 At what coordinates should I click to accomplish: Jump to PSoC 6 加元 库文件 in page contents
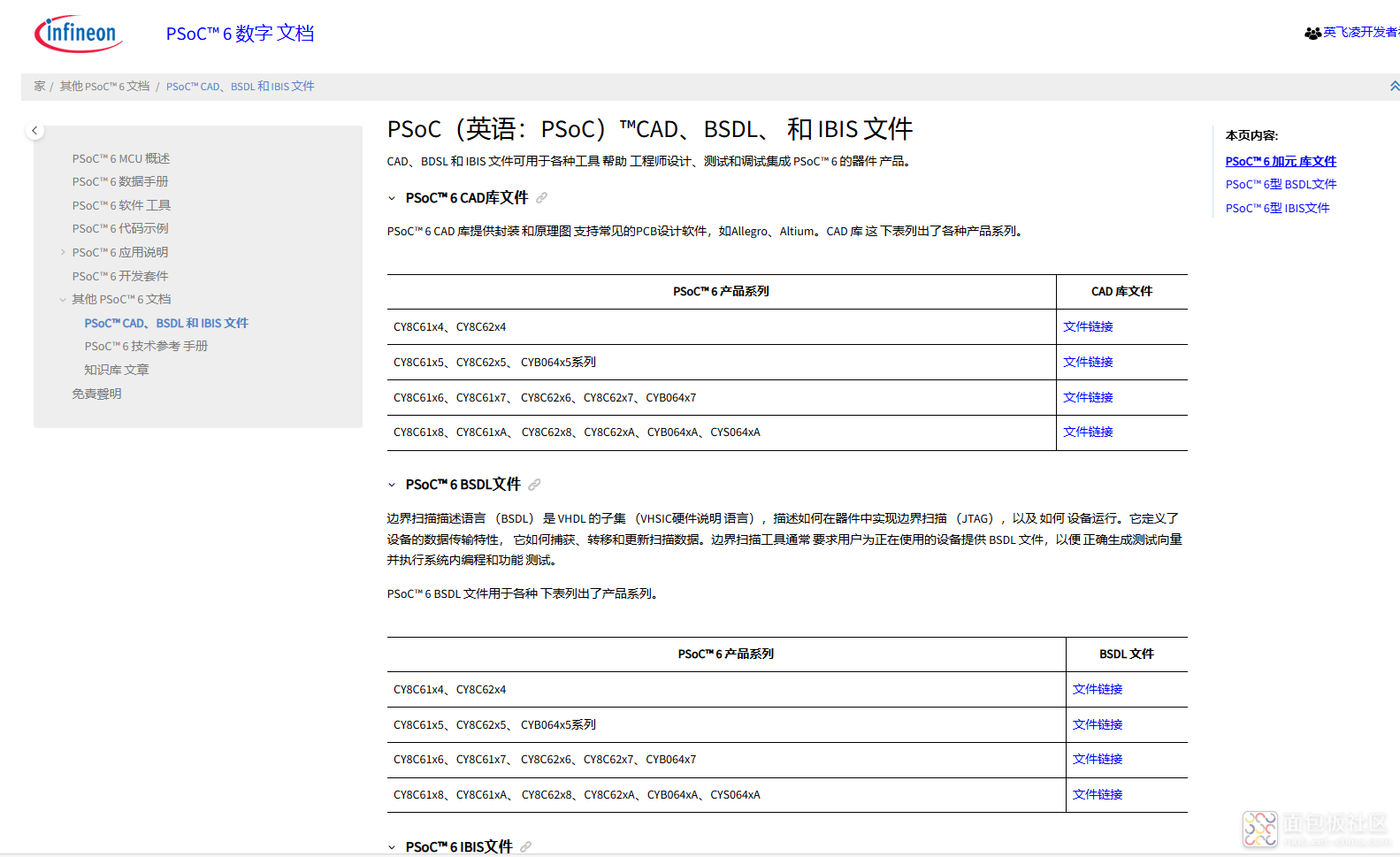(x=1281, y=161)
